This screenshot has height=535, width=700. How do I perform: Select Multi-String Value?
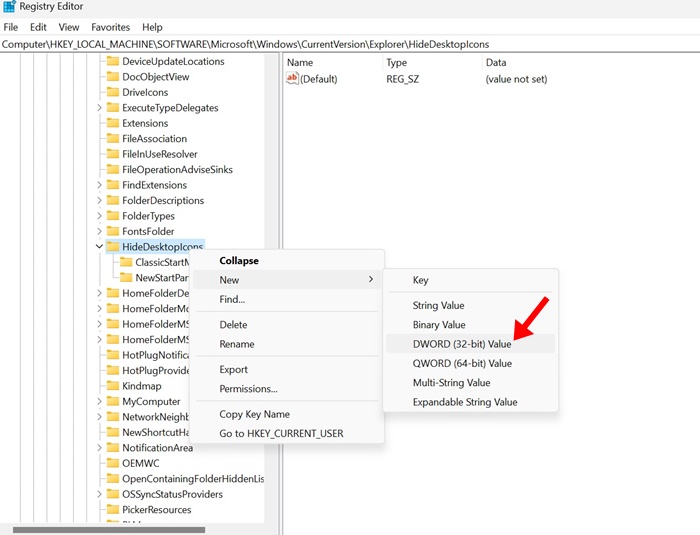coord(471,383)
